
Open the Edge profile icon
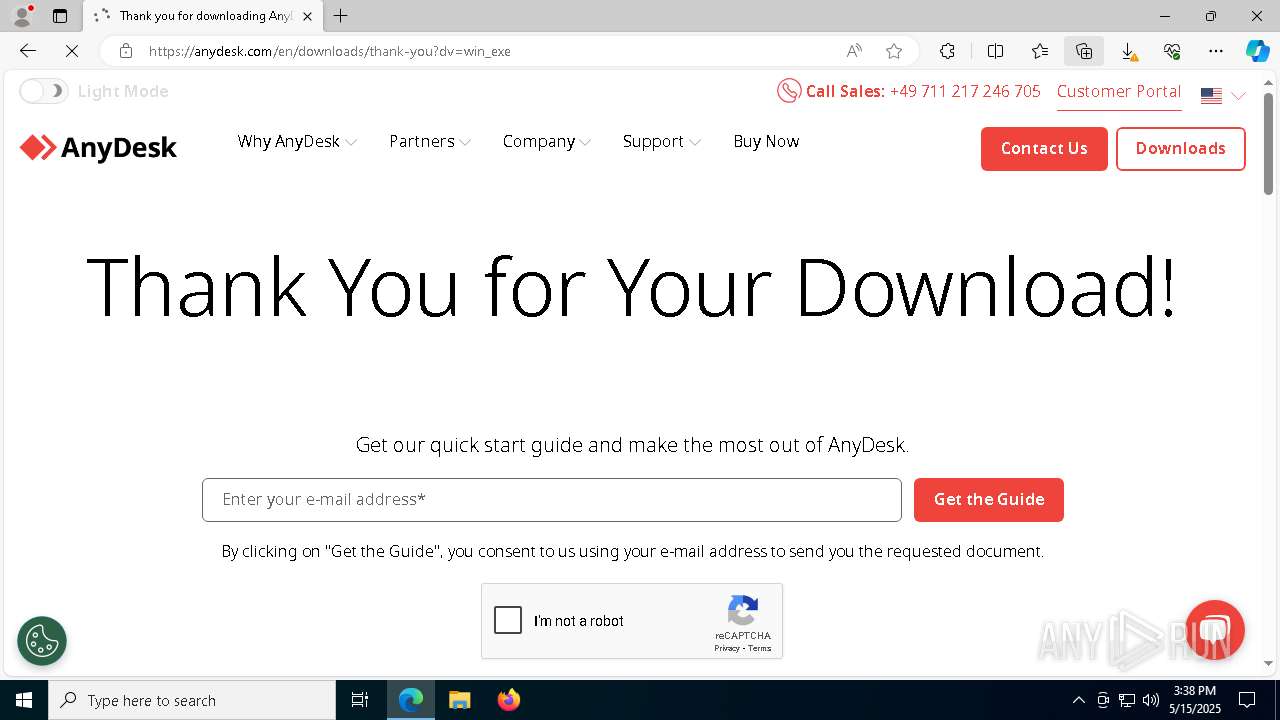22,16
